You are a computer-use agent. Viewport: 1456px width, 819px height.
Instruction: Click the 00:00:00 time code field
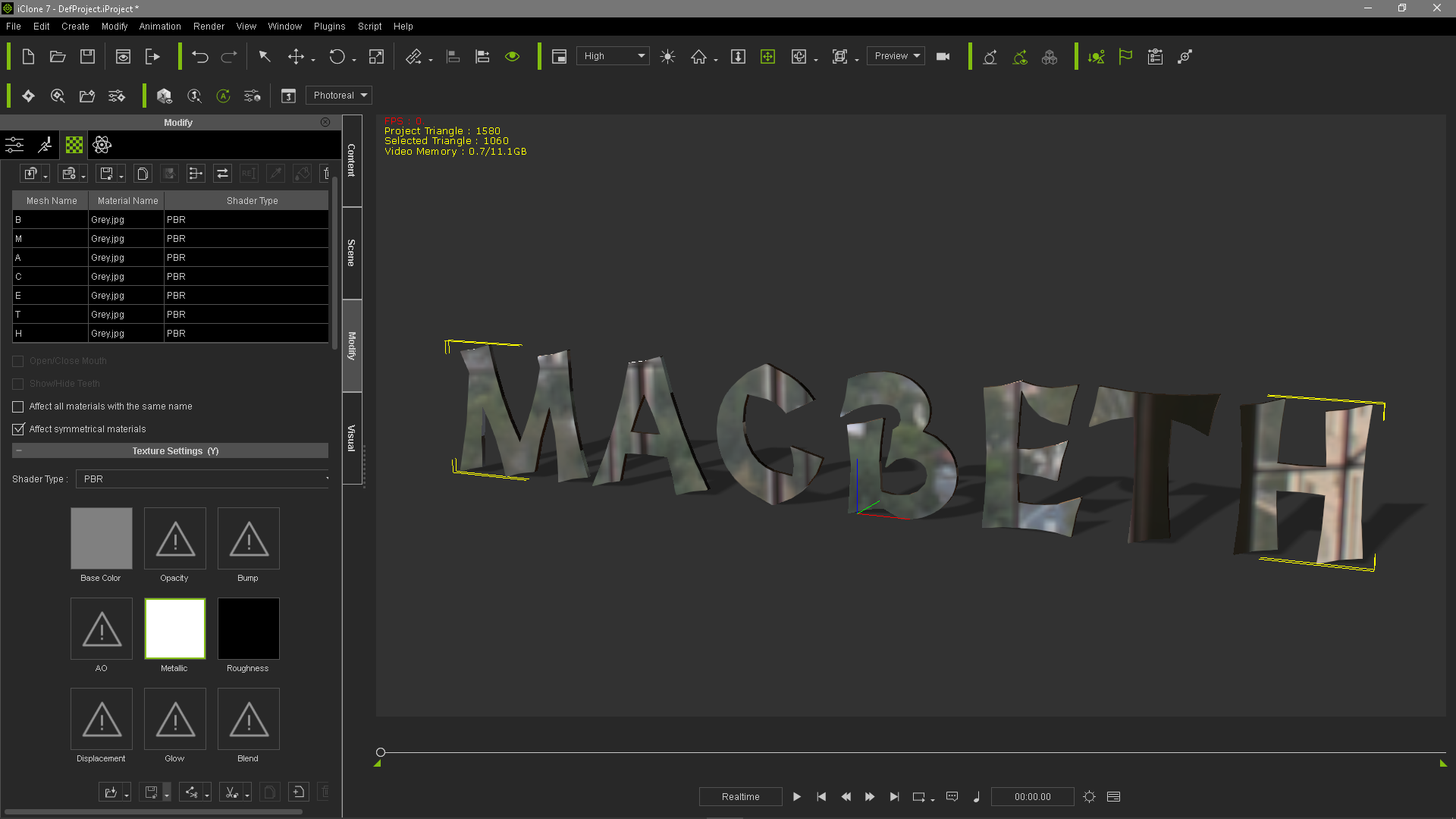pyautogui.click(x=1033, y=796)
